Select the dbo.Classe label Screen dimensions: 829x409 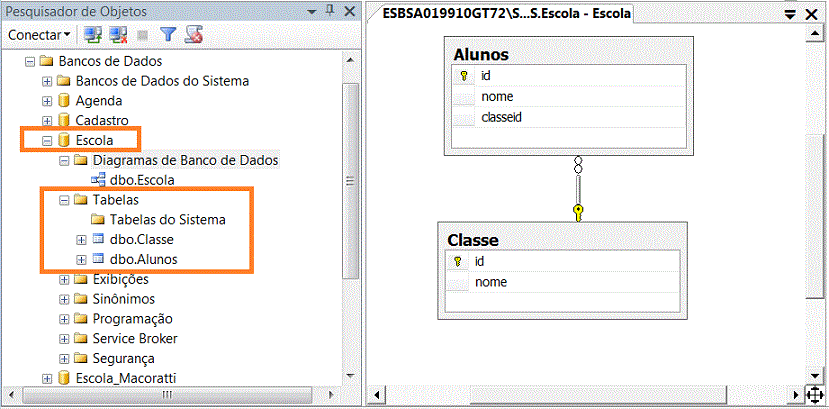point(142,240)
